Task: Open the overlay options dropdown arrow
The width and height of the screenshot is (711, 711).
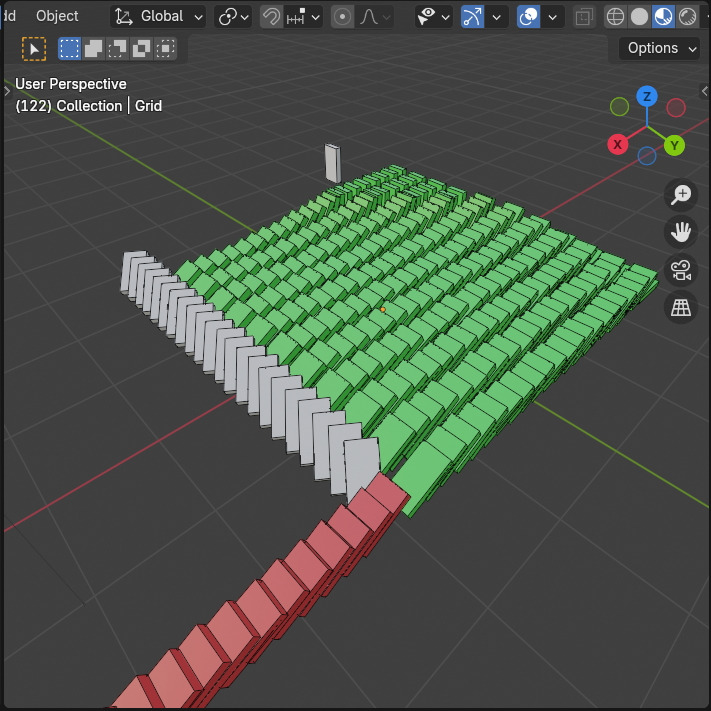Action: click(x=552, y=17)
